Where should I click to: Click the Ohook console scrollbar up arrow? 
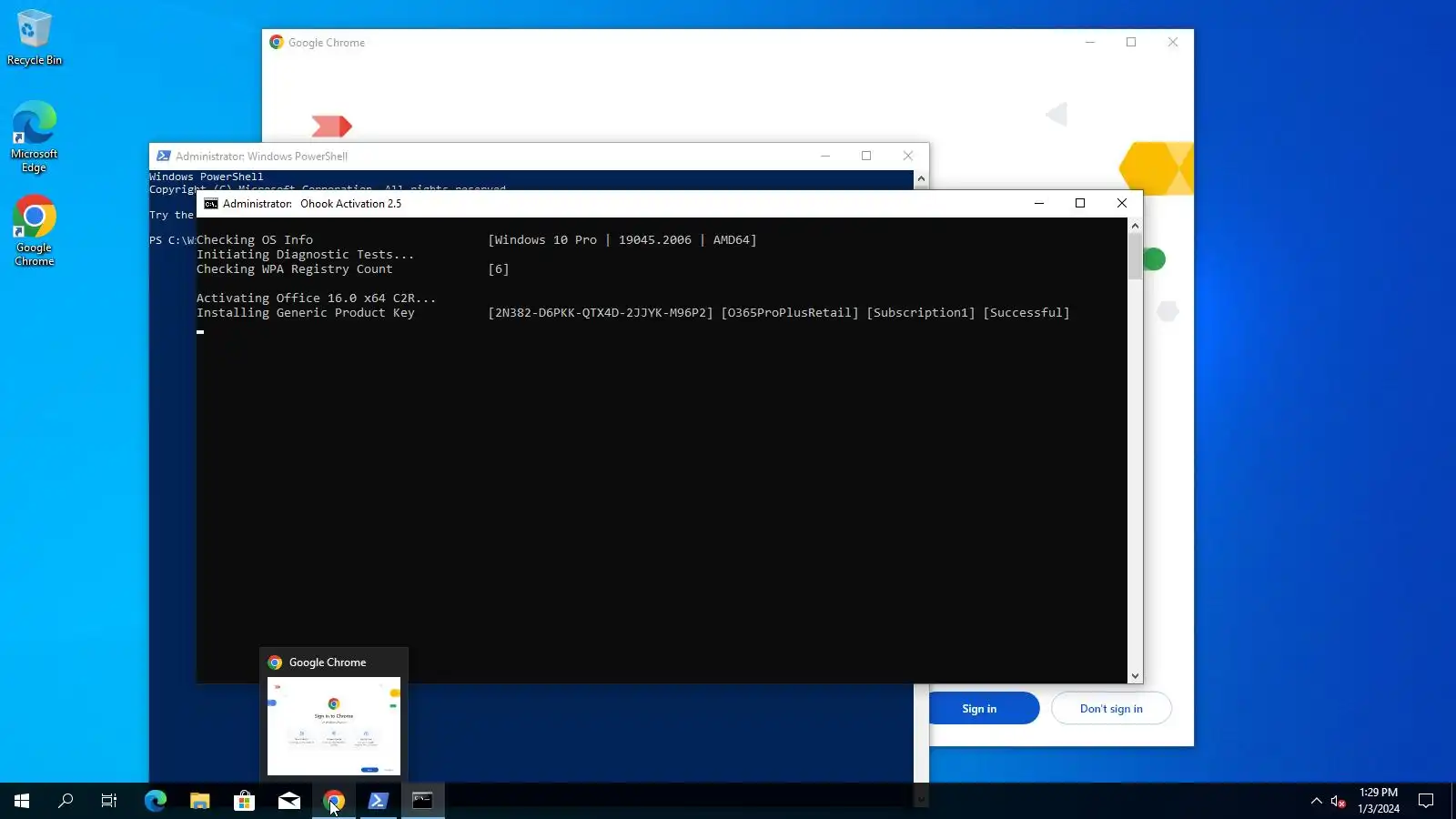coord(1135,225)
